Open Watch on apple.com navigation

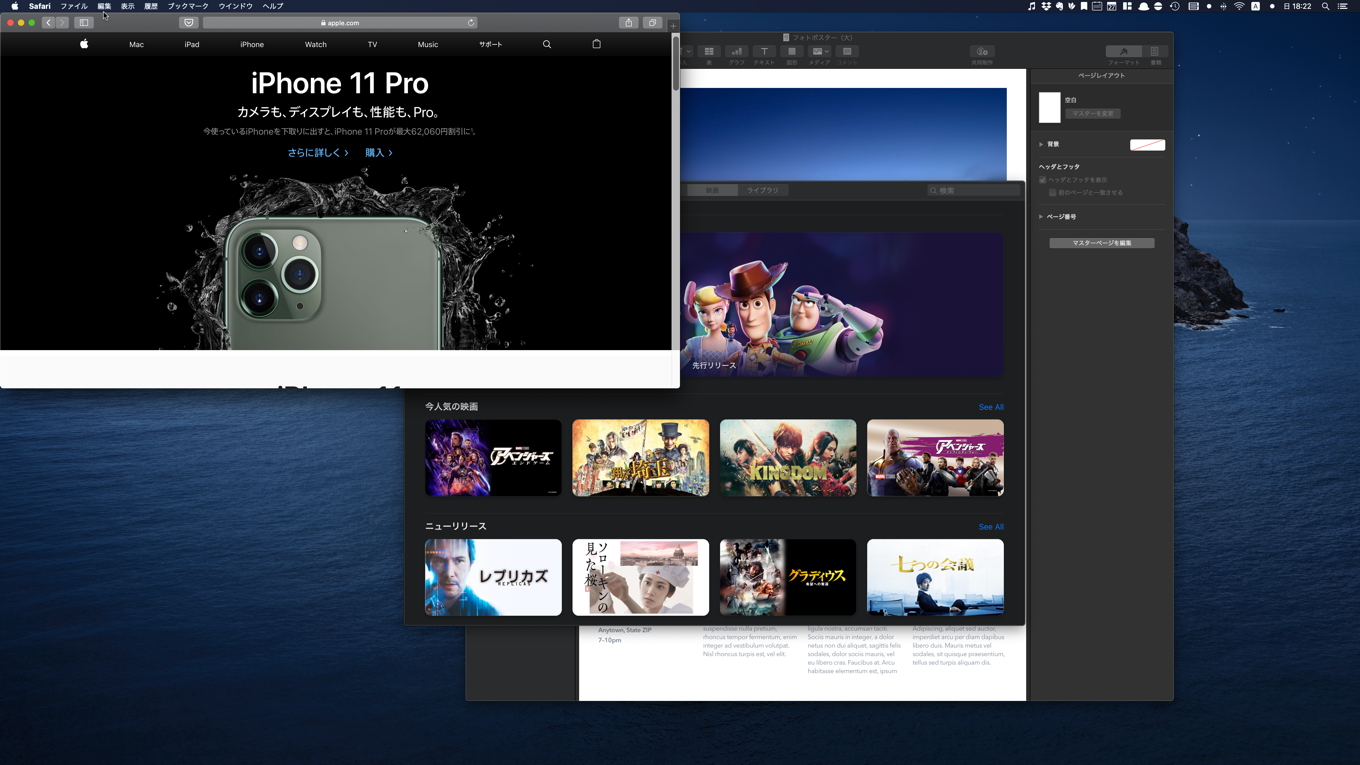(316, 44)
